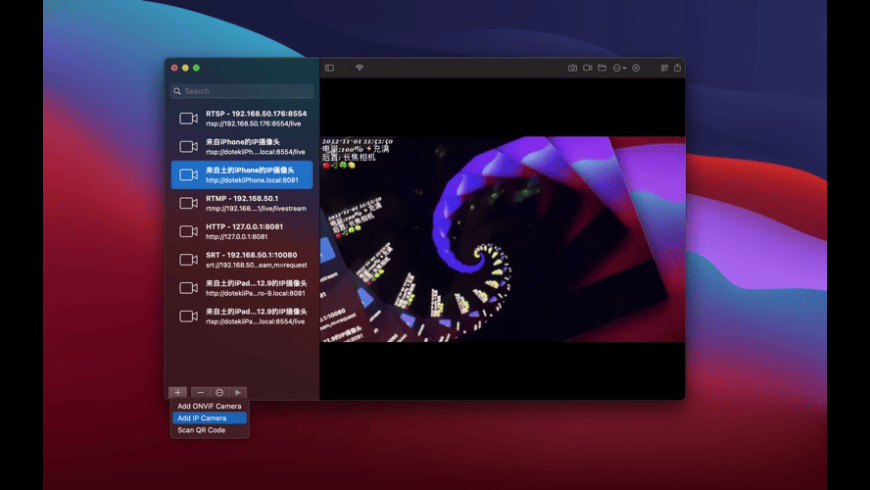Show the QR code icon in toolbar
Image resolution: width=870 pixels, height=490 pixels.
click(664, 68)
